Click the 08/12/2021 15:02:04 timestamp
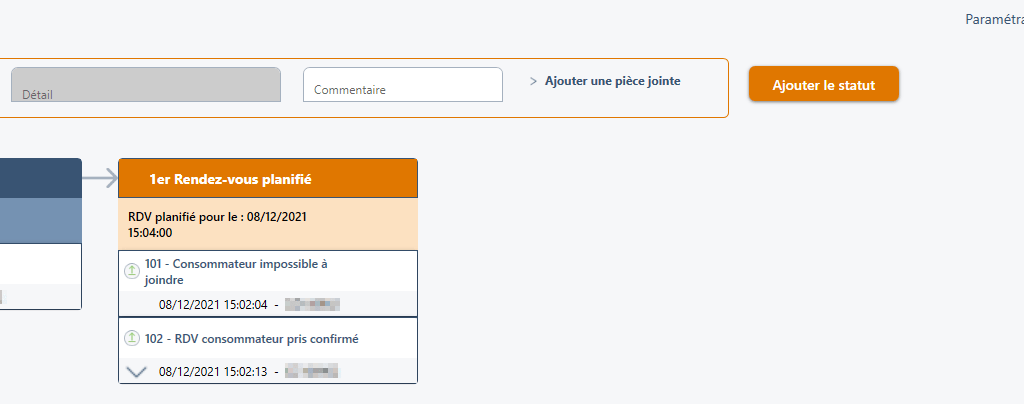The width and height of the screenshot is (1024, 406). pyautogui.click(x=213, y=304)
